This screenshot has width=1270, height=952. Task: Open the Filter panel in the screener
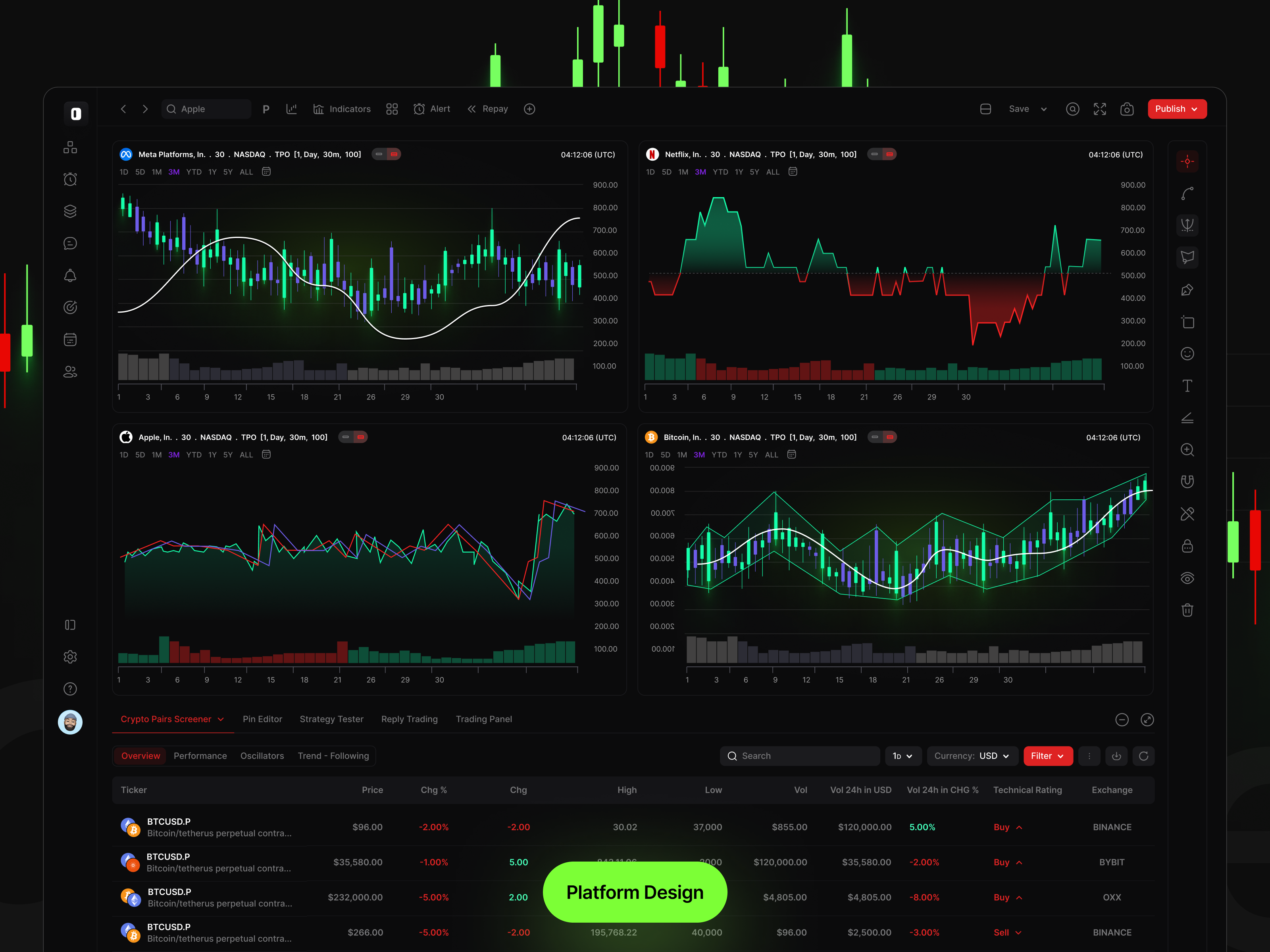point(1047,756)
